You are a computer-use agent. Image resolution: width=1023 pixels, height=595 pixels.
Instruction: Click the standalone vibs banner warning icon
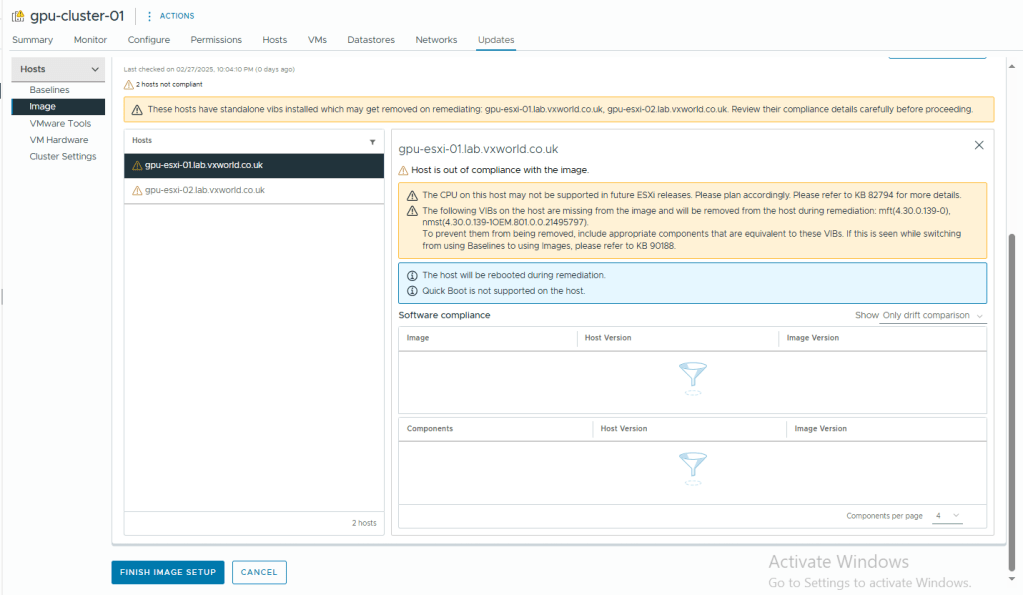137,109
